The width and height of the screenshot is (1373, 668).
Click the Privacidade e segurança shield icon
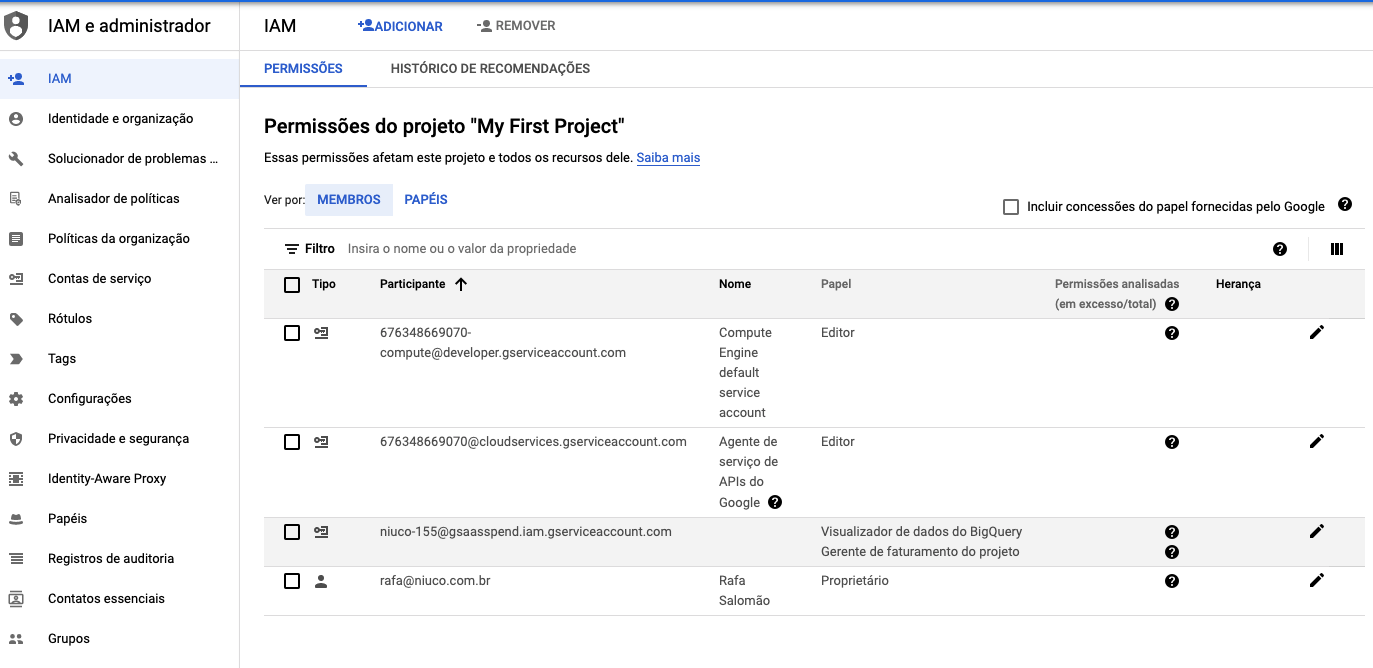[x=16, y=439]
